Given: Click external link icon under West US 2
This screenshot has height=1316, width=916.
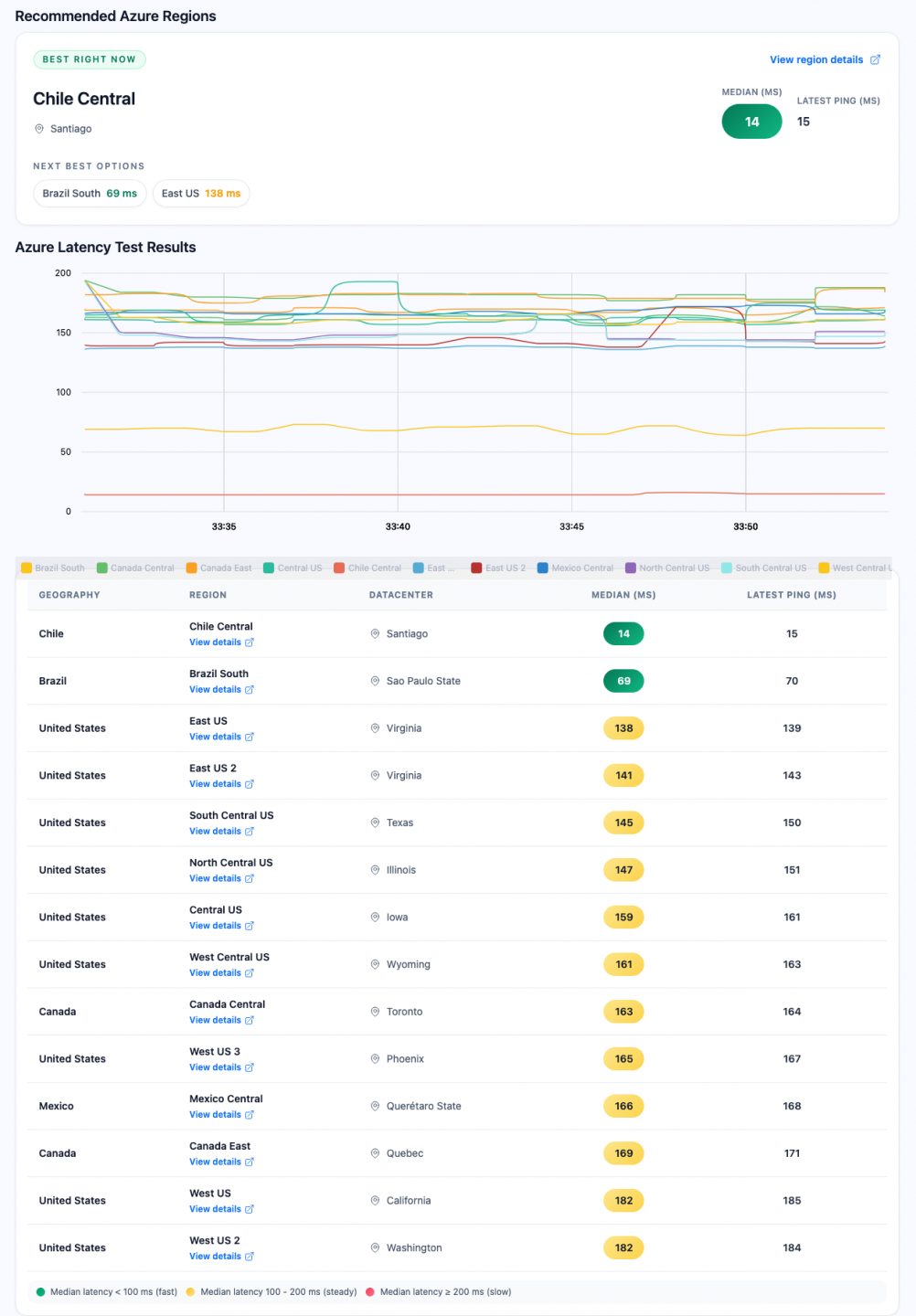Looking at the screenshot, I should point(250,1257).
